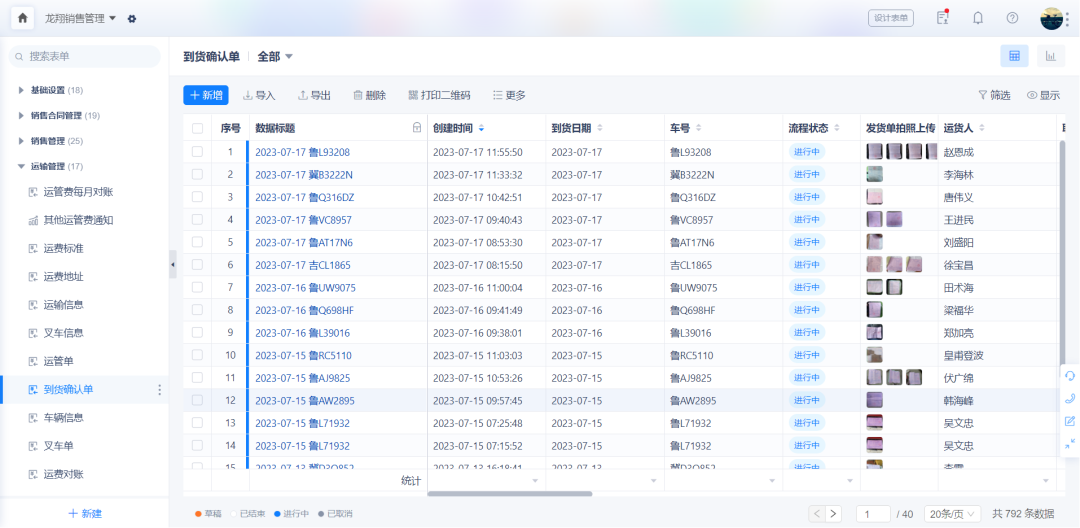Open 运费标准 form
The image size is (1080, 528).
56,249
